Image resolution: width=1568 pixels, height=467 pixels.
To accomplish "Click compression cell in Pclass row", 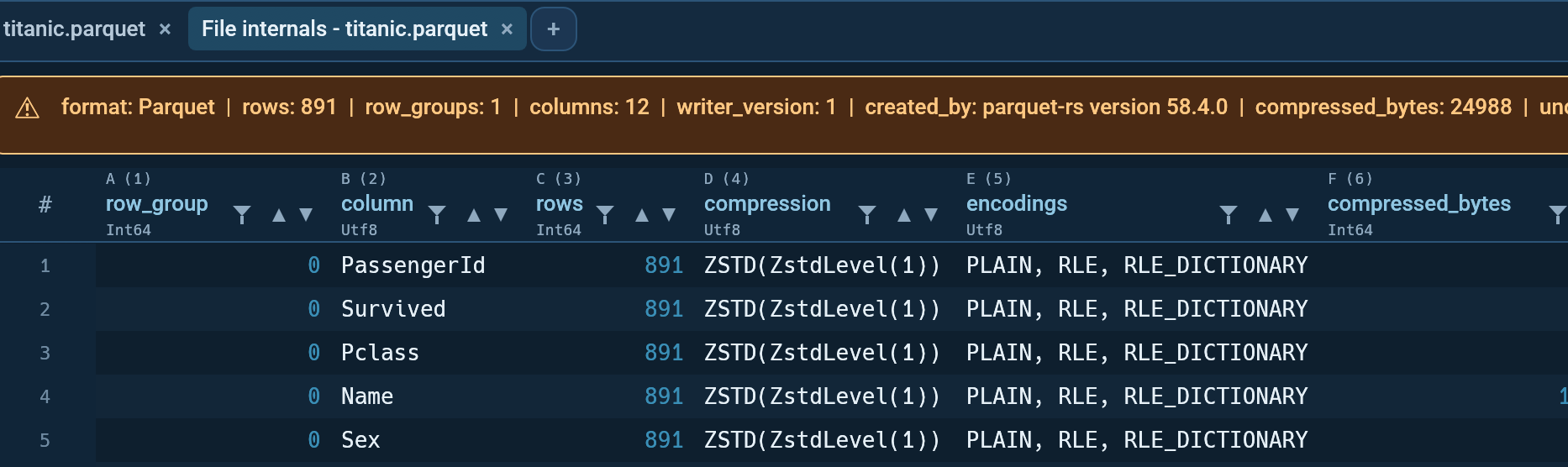I will coord(822,353).
